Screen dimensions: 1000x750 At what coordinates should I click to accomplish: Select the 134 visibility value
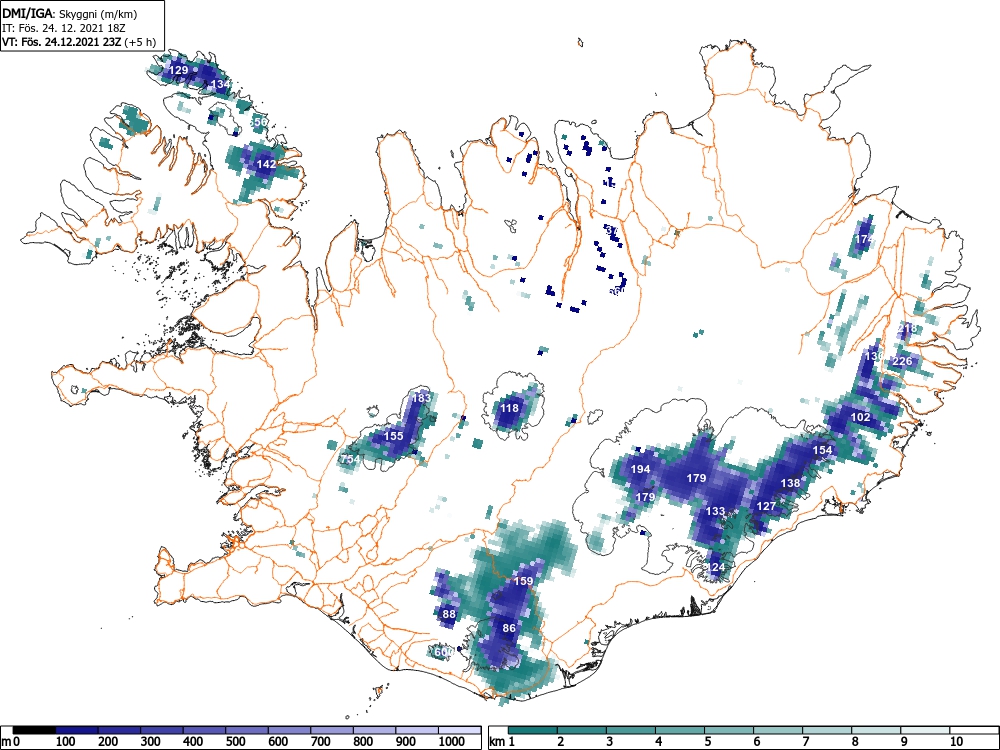220,84
